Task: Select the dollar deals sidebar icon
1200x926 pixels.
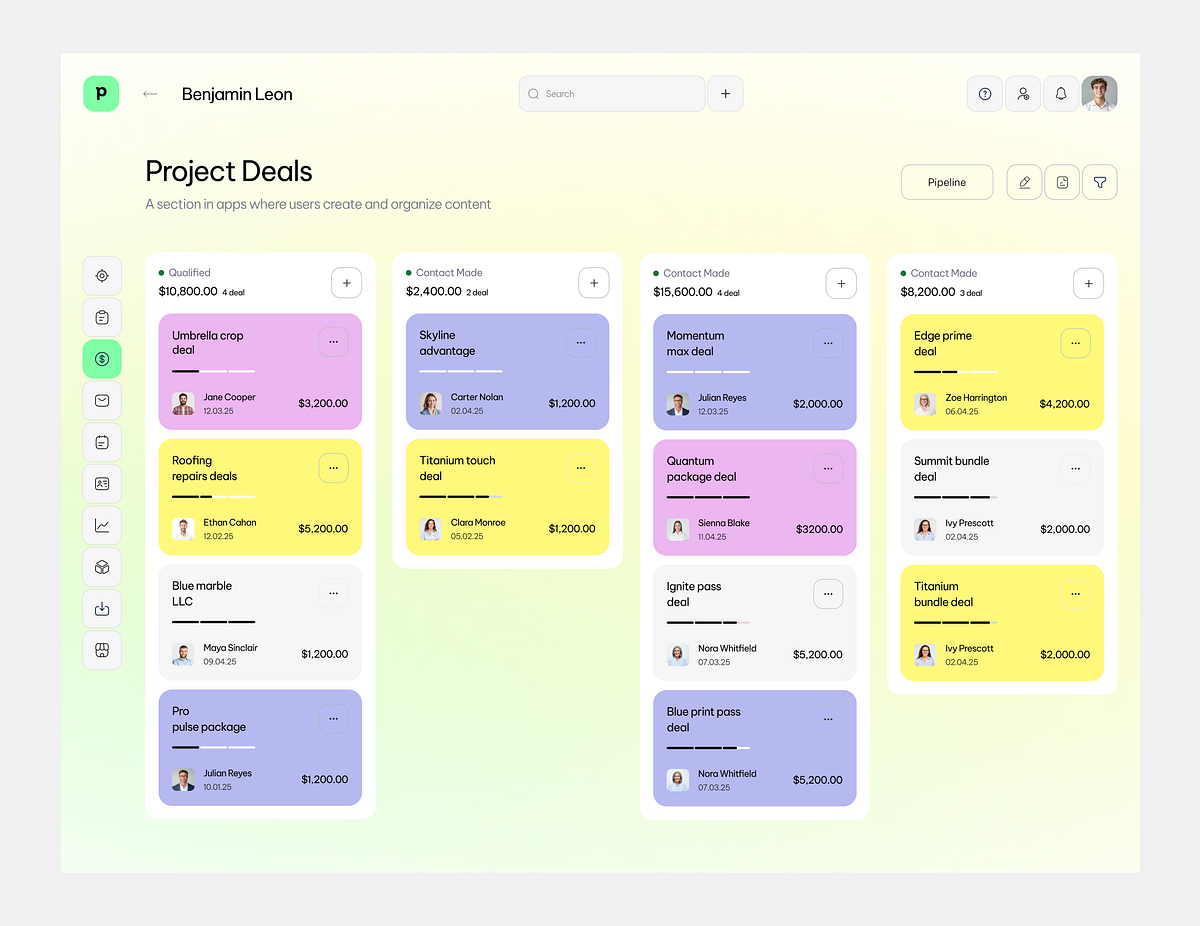Action: [x=102, y=359]
